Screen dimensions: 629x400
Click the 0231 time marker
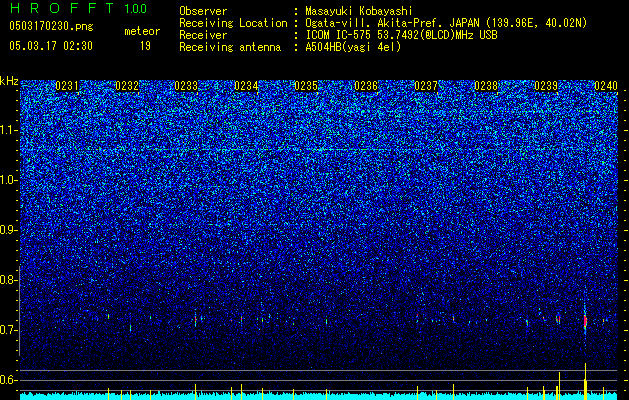67,86
